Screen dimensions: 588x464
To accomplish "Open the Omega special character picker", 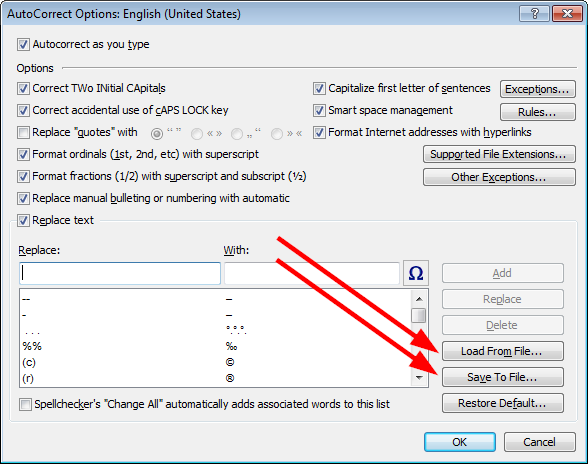I will pyautogui.click(x=416, y=273).
